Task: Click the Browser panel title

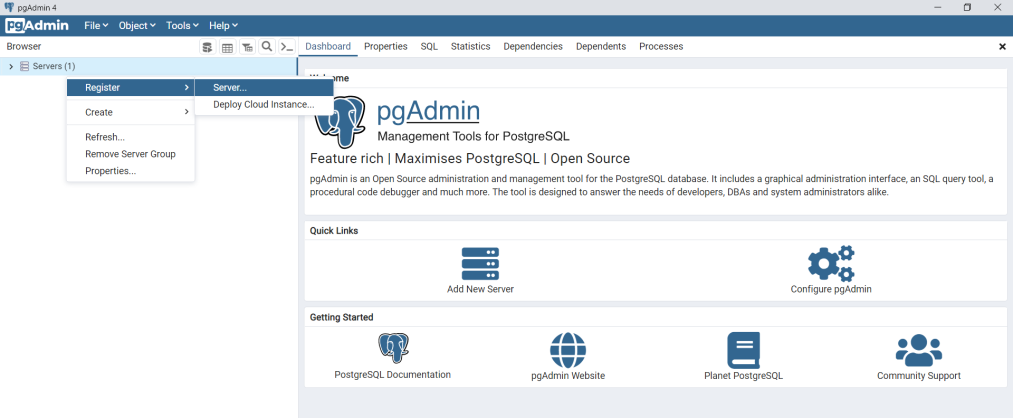Action: click(24, 47)
